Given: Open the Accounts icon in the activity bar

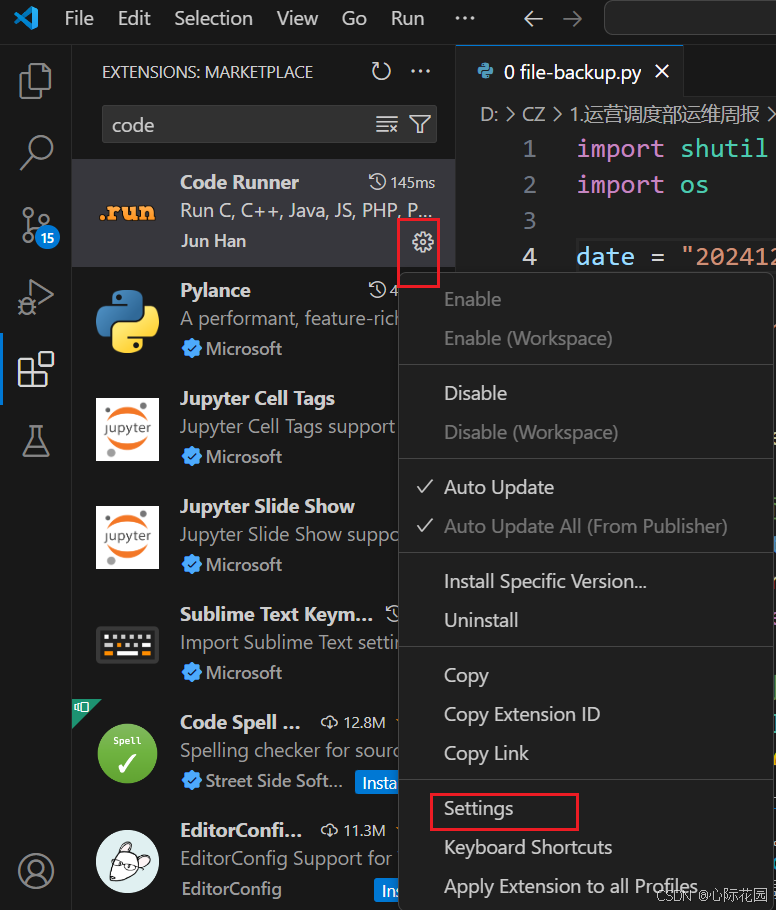Looking at the screenshot, I should (x=36, y=871).
